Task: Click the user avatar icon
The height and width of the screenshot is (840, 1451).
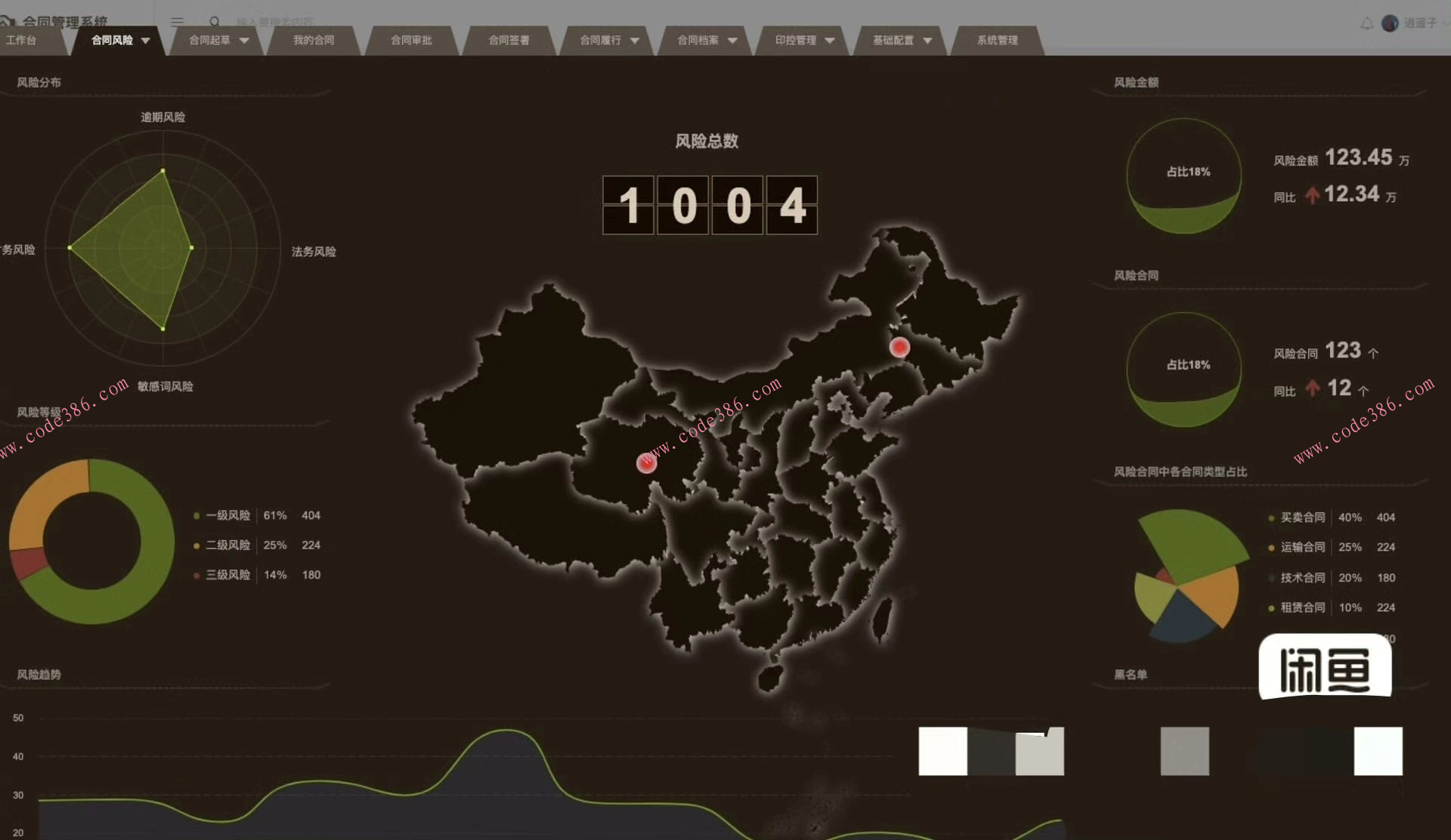Action: point(1390,23)
